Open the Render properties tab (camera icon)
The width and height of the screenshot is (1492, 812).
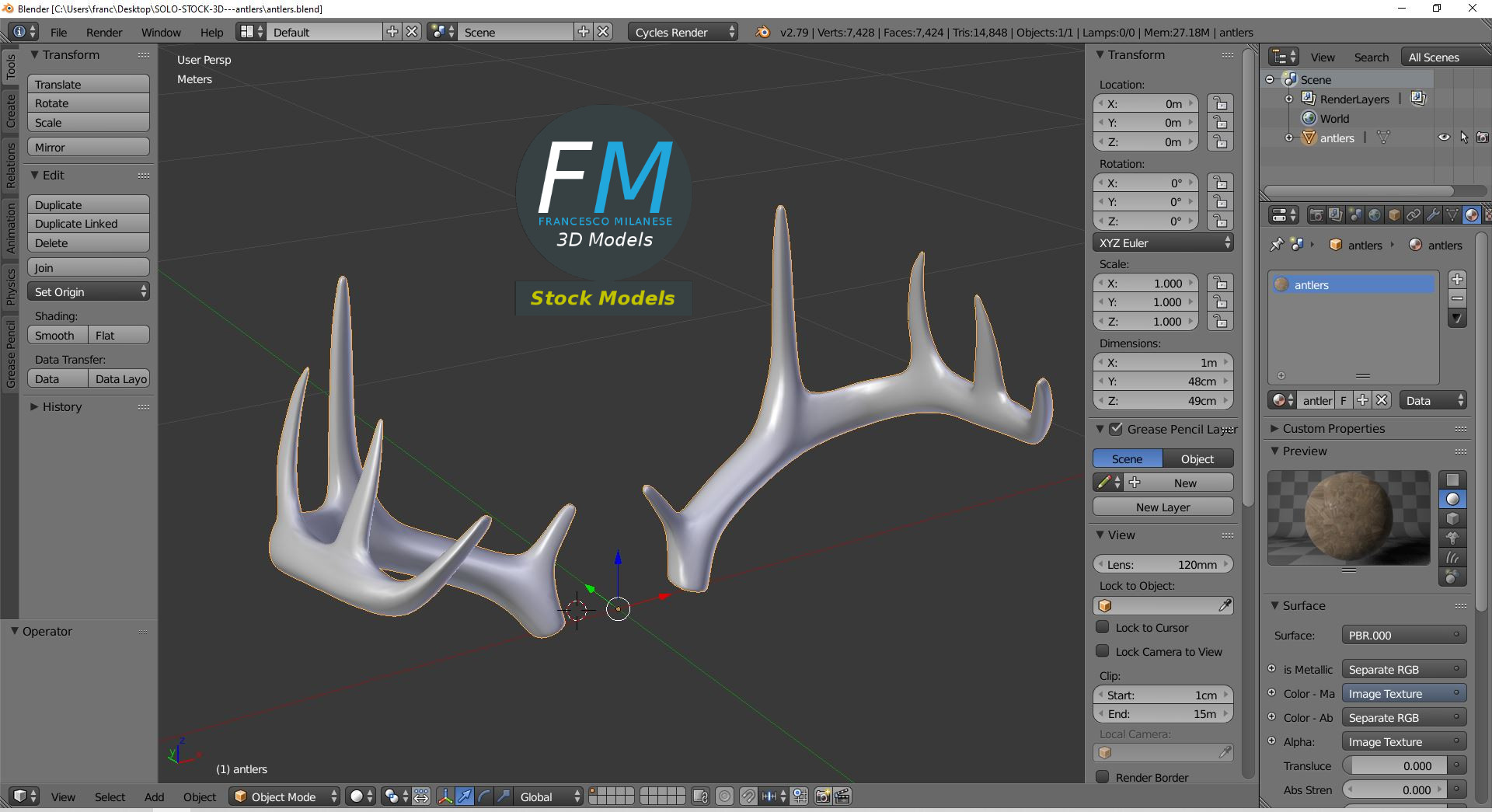tap(1317, 215)
